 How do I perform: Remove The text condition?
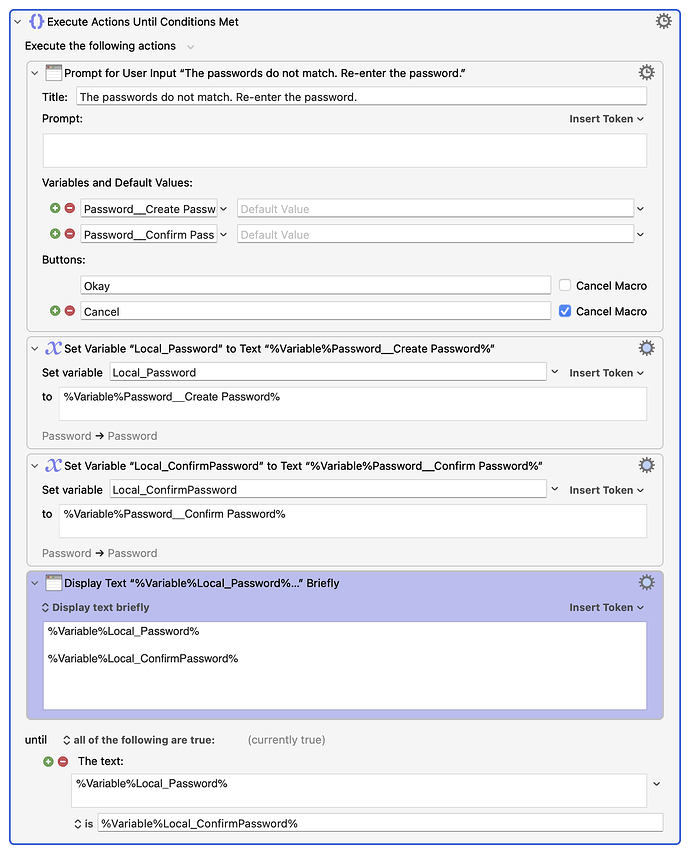(63, 761)
